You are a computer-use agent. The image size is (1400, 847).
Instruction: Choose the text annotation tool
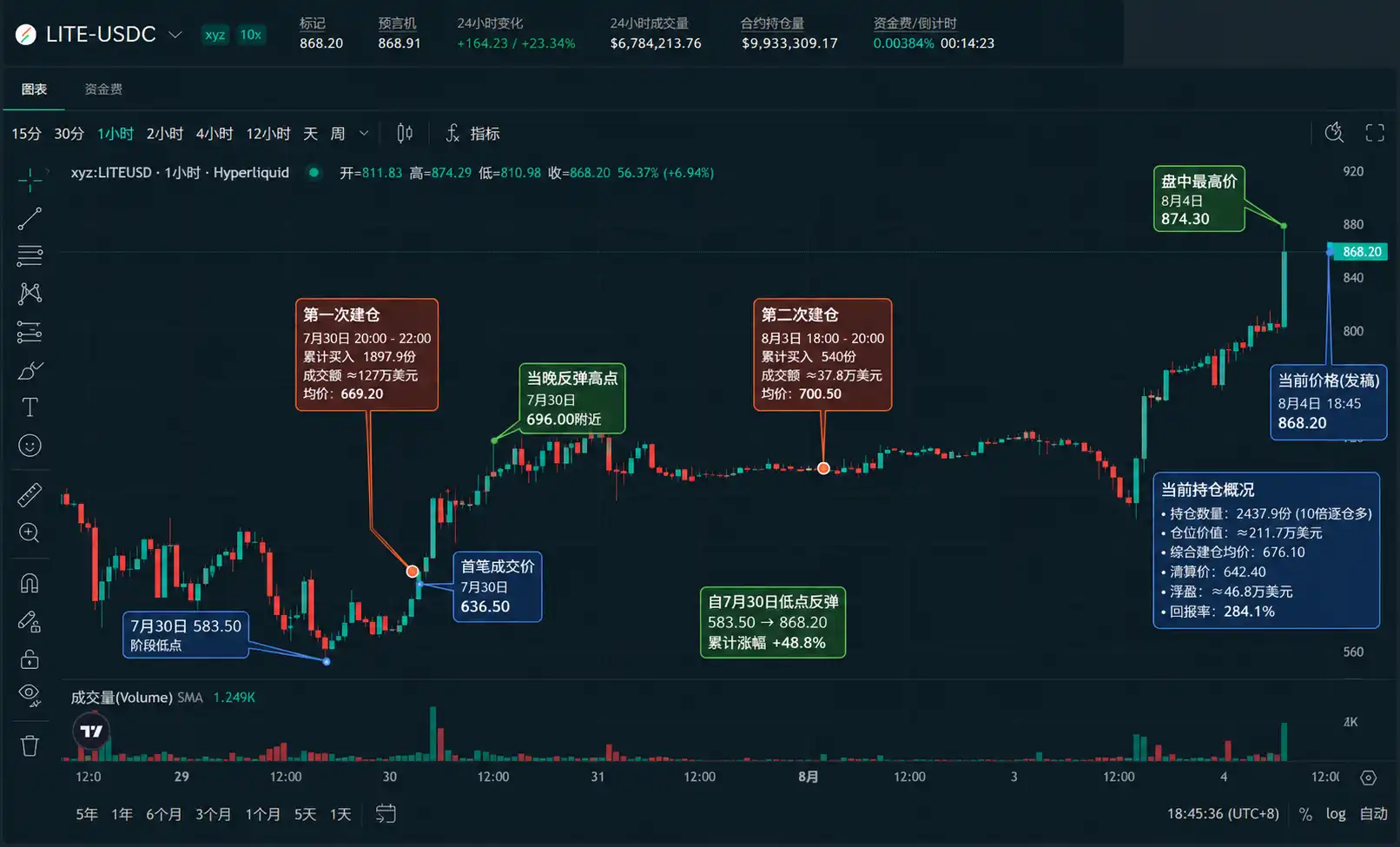click(30, 407)
